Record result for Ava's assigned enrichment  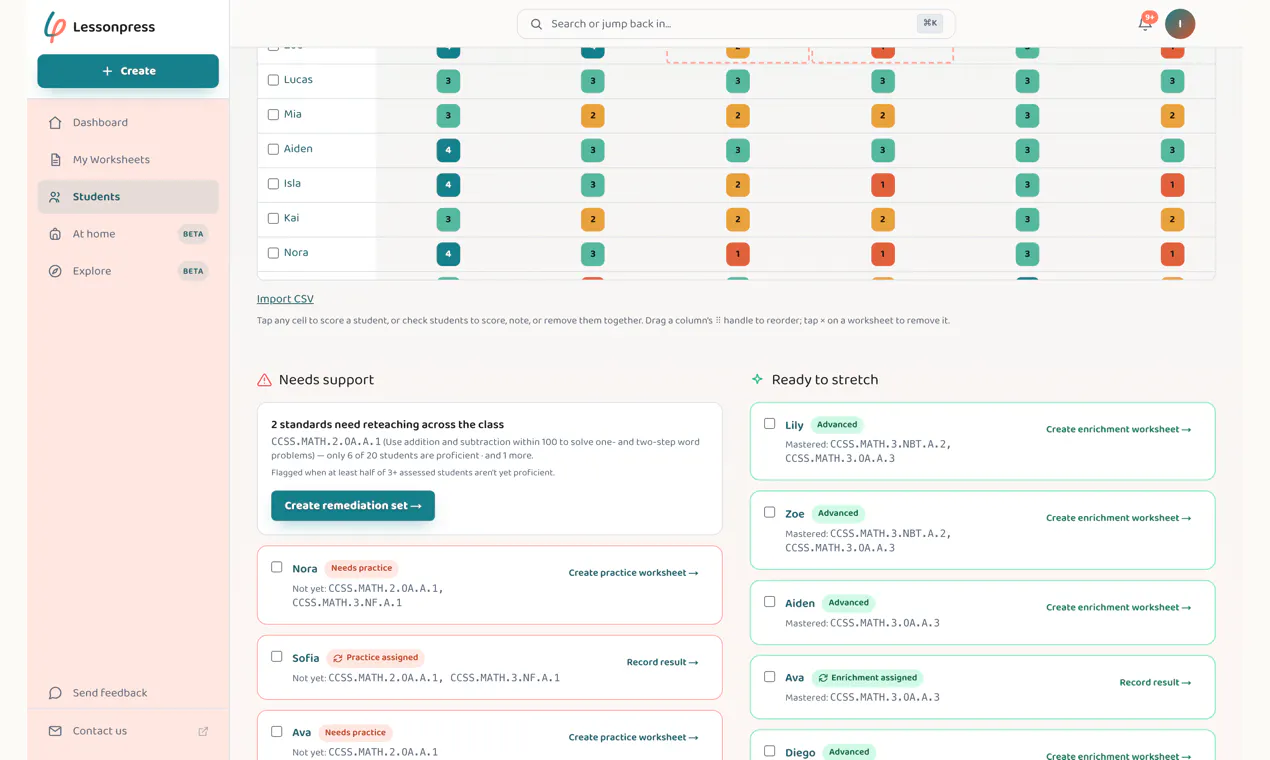[1155, 682]
